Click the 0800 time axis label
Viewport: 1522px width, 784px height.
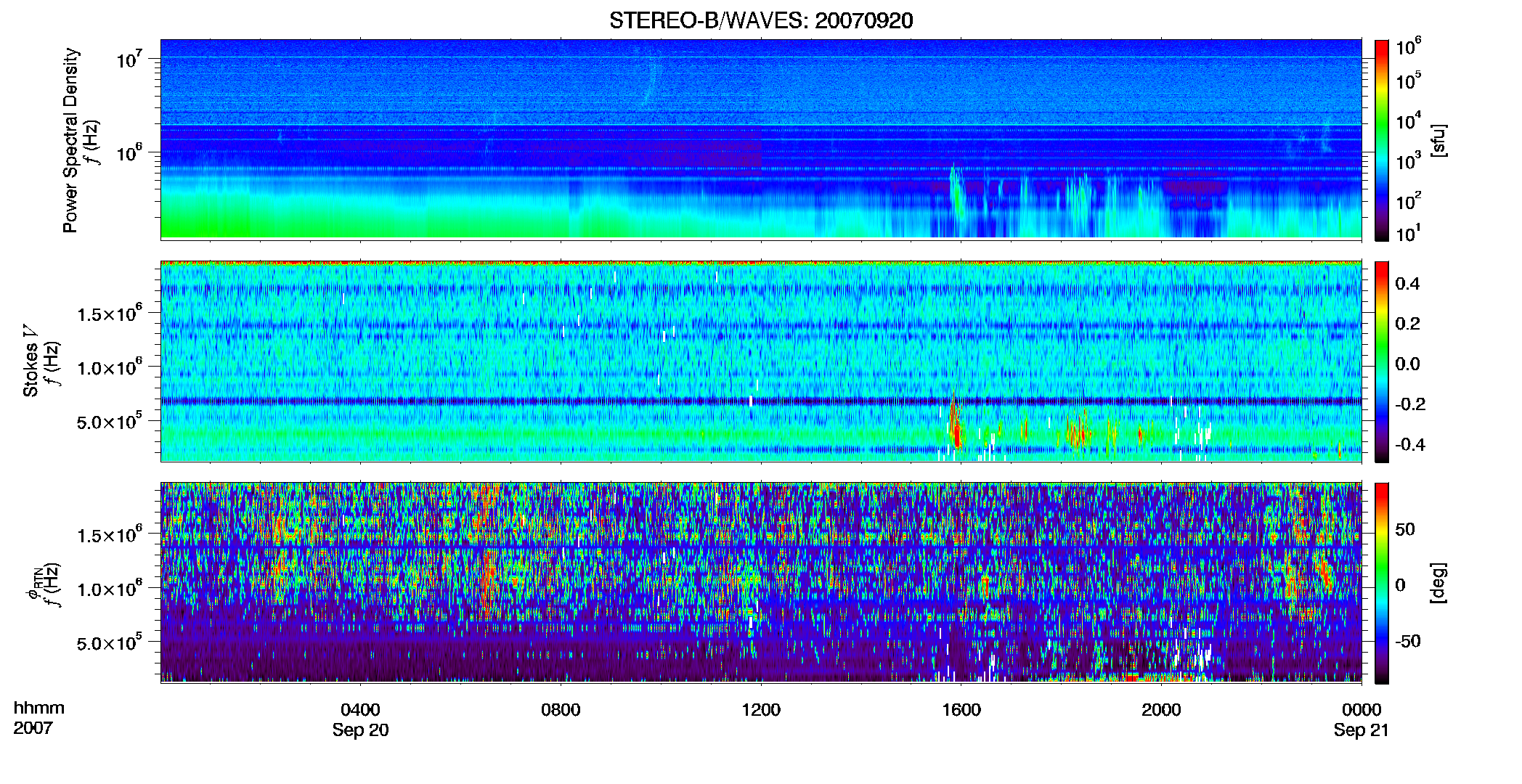pos(561,709)
